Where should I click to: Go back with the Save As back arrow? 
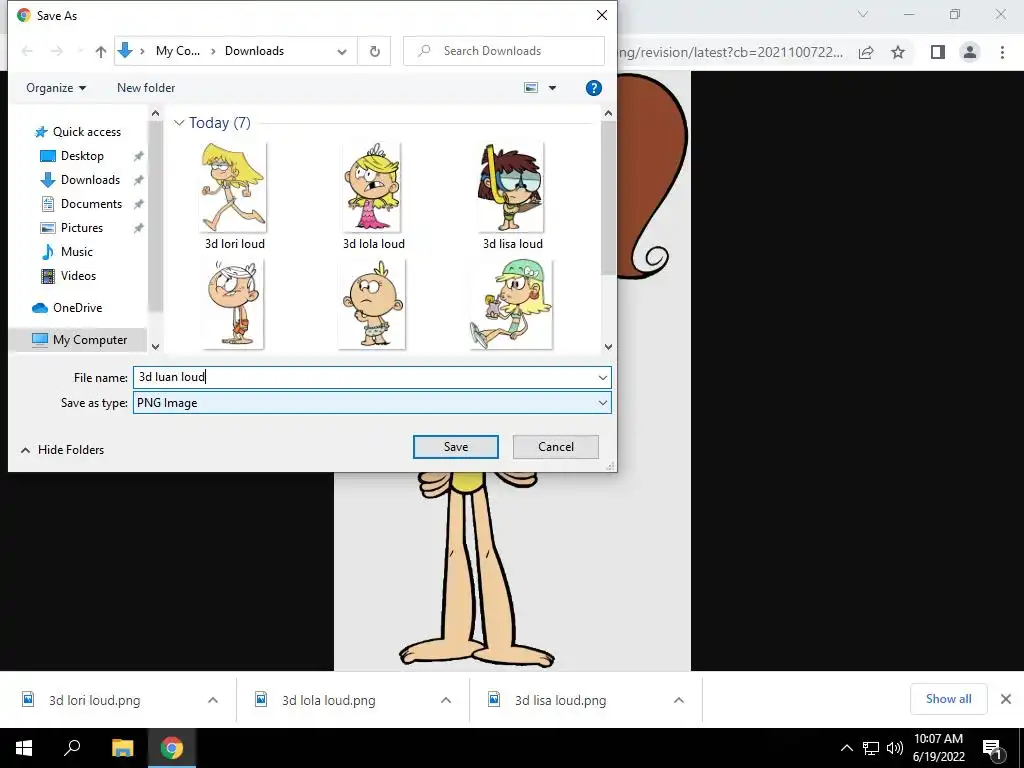tap(27, 51)
